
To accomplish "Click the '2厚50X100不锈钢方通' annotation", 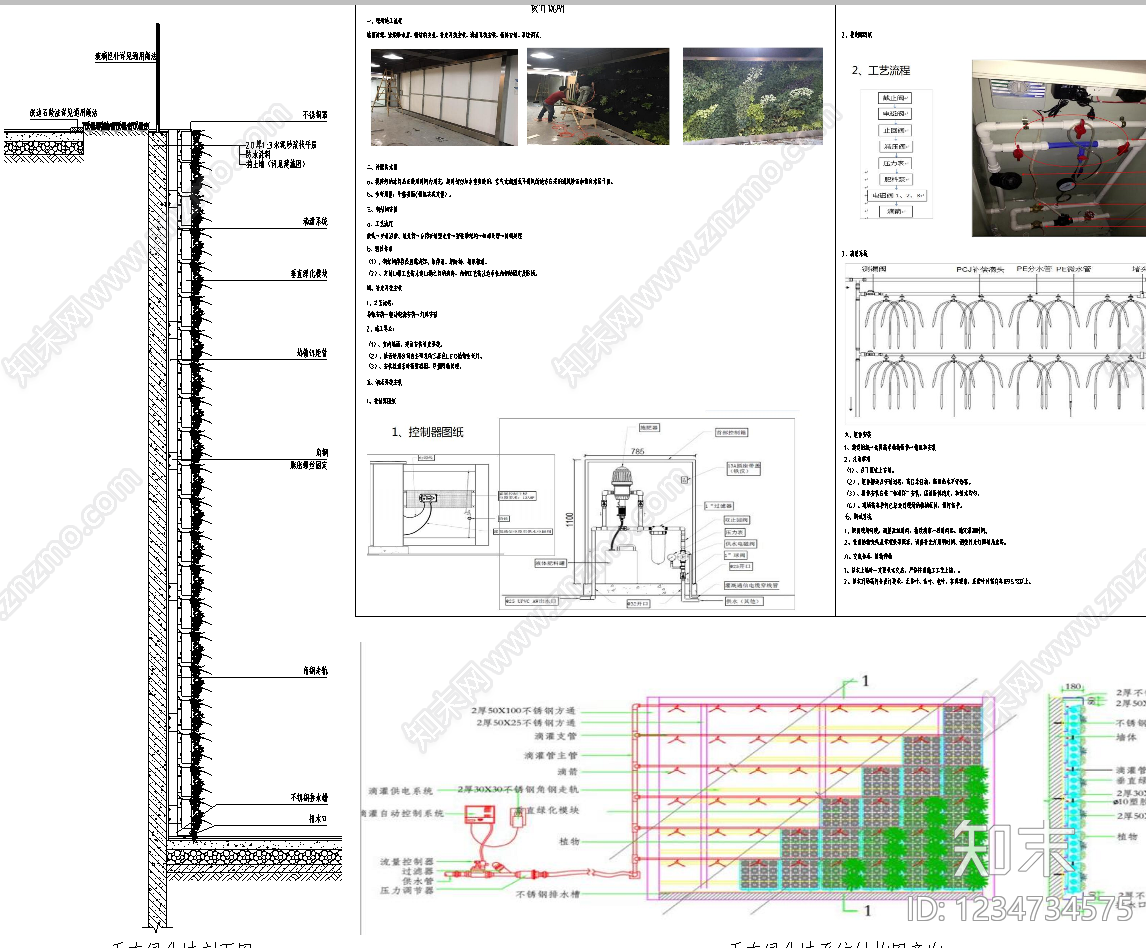I will click(x=523, y=710).
